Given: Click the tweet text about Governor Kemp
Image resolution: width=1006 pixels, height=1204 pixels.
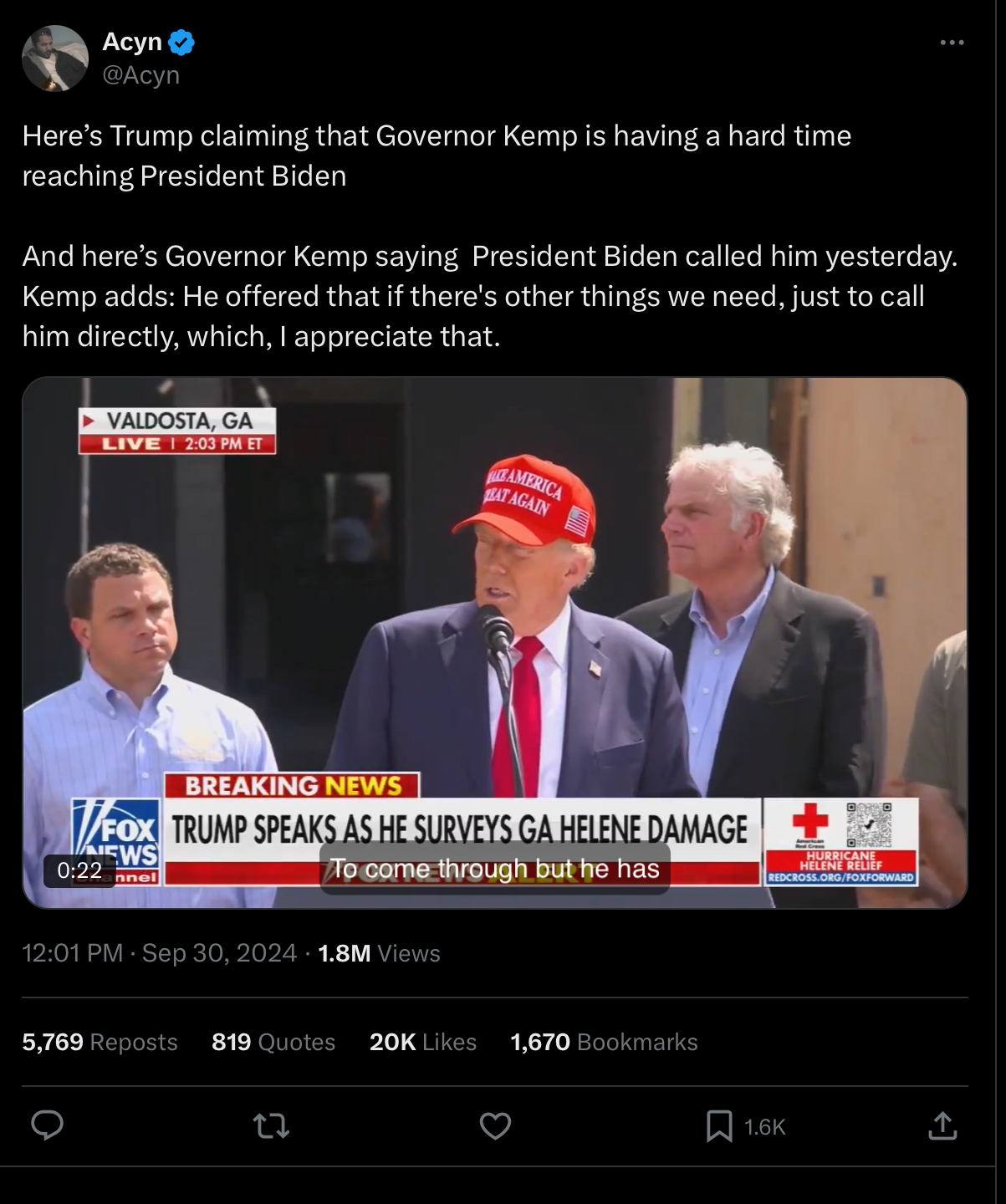Looking at the screenshot, I should point(490,236).
